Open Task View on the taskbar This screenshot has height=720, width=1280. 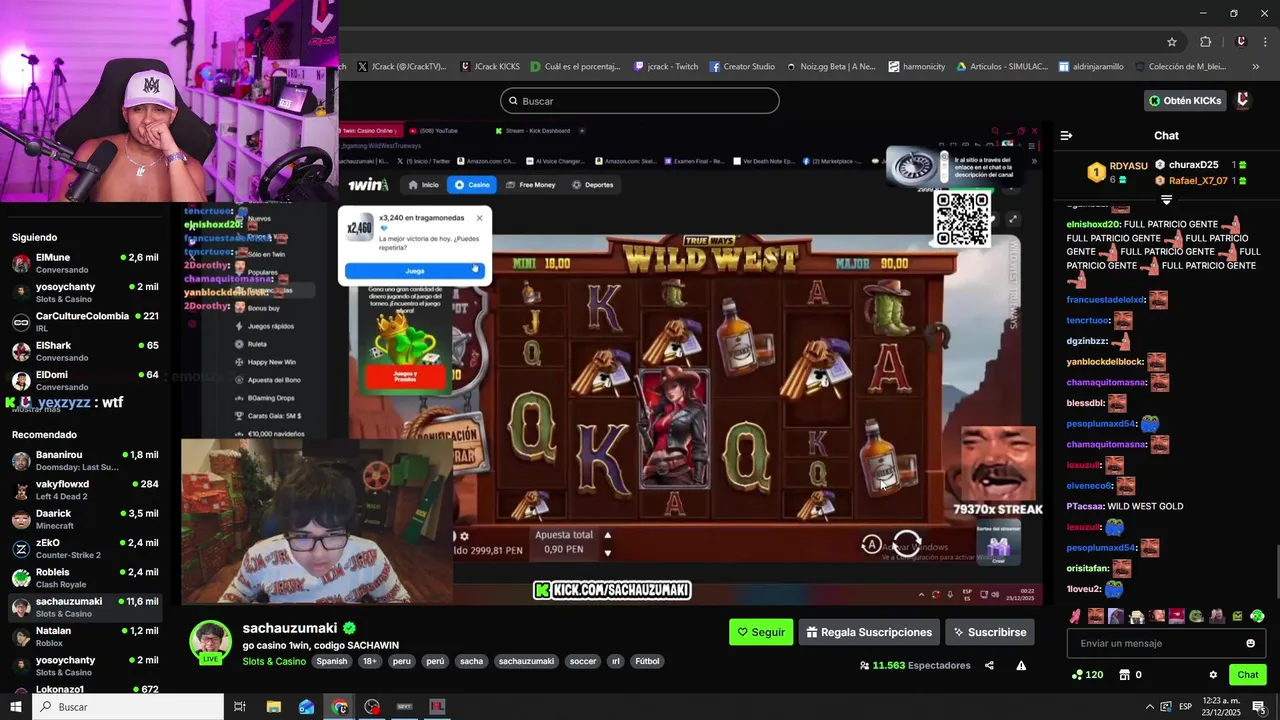240,707
